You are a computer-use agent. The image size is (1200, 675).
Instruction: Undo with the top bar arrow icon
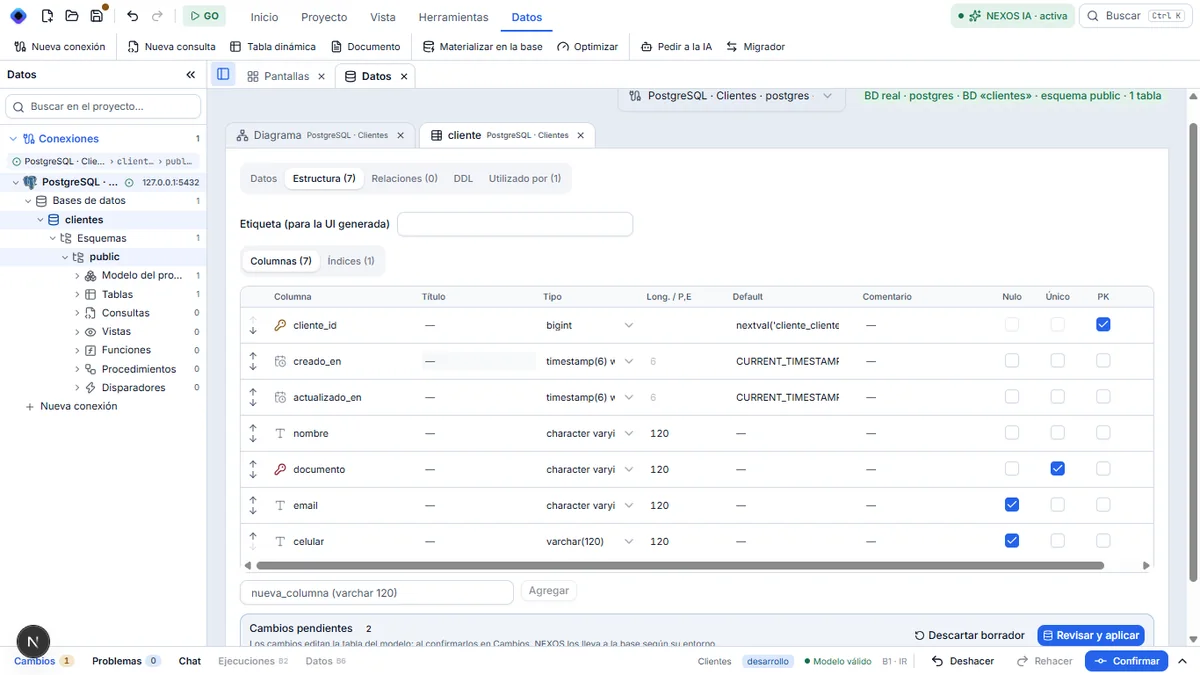133,16
